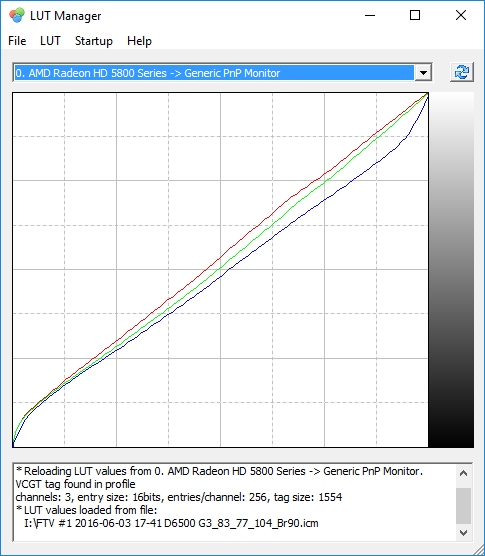485x556 pixels.
Task: Open the Help menu
Action: [x=139, y=41]
